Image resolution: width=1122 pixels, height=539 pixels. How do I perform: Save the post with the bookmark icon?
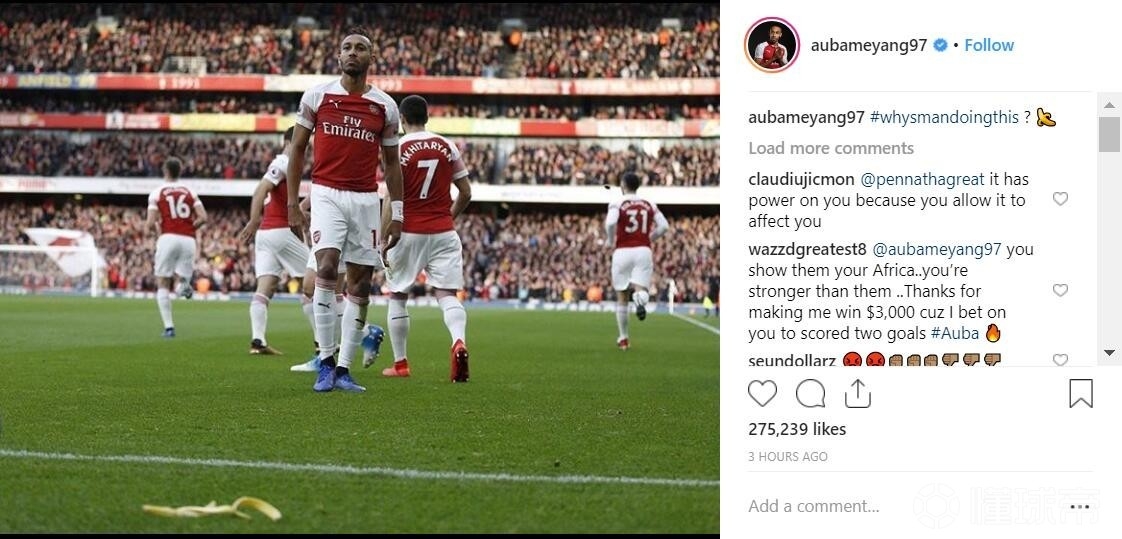[1080, 394]
